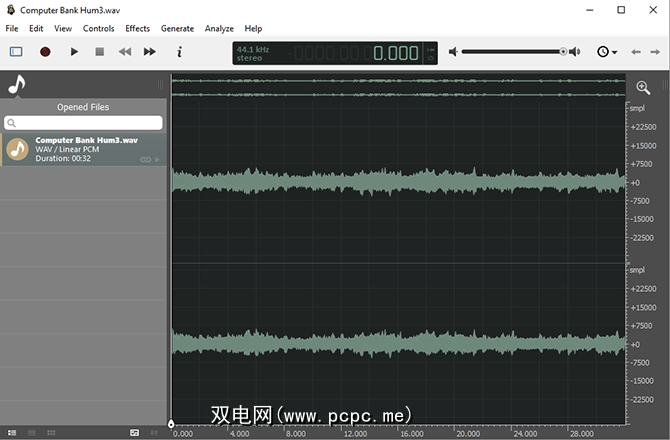
Task: Click the Fast Forward button
Action: (150, 52)
